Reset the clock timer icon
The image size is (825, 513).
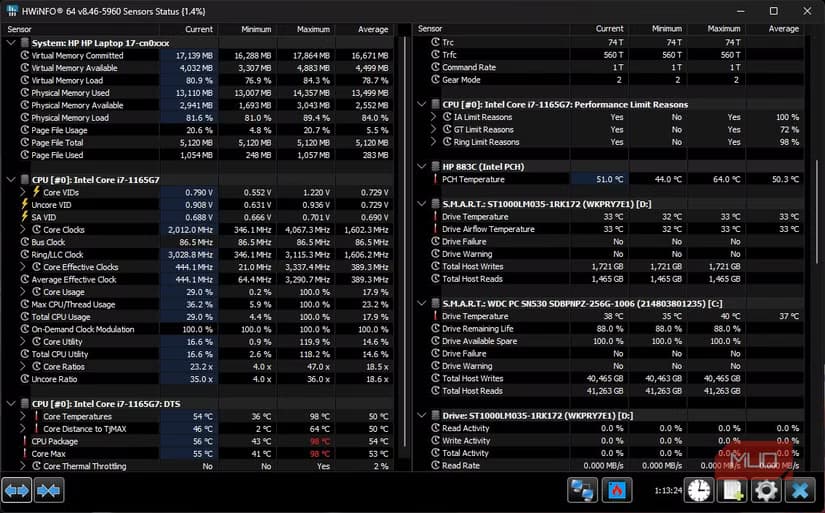click(699, 490)
